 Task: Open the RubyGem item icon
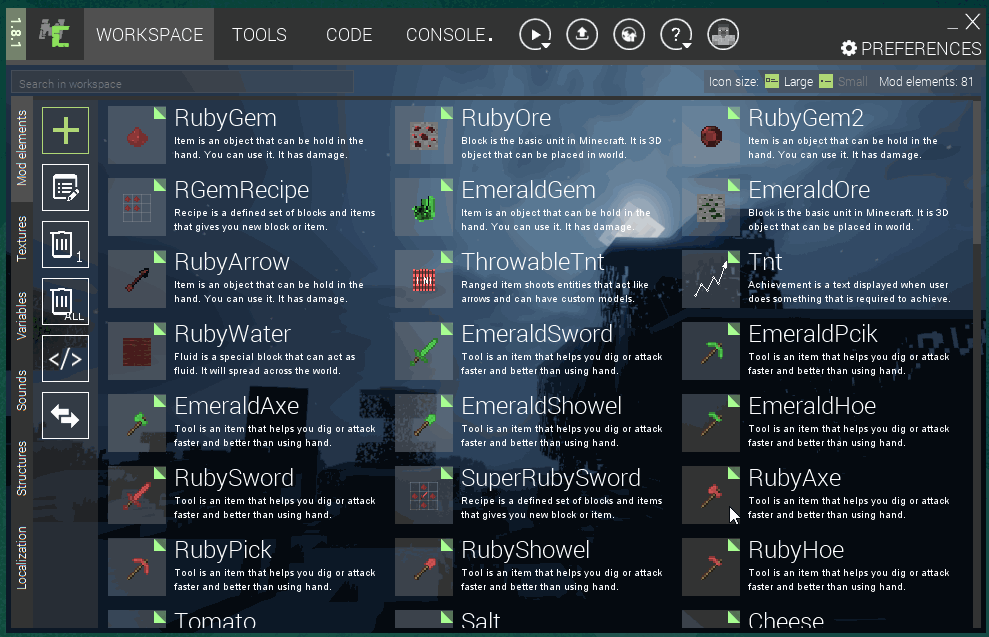tap(137, 135)
